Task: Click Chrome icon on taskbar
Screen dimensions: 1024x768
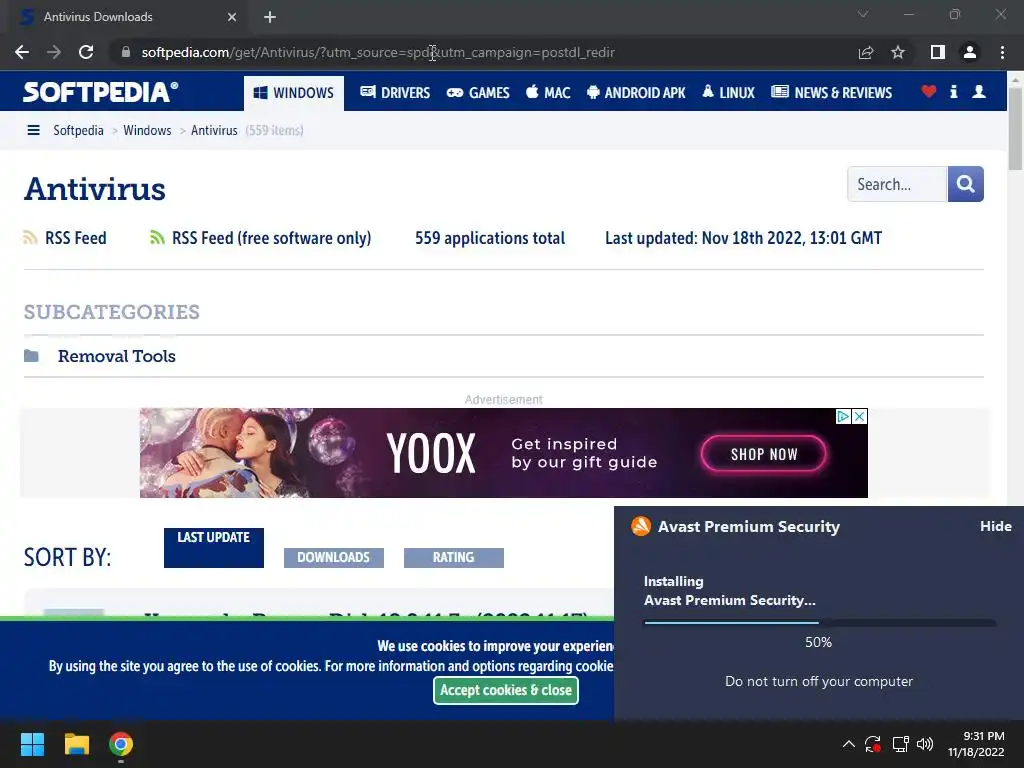Action: 121,744
